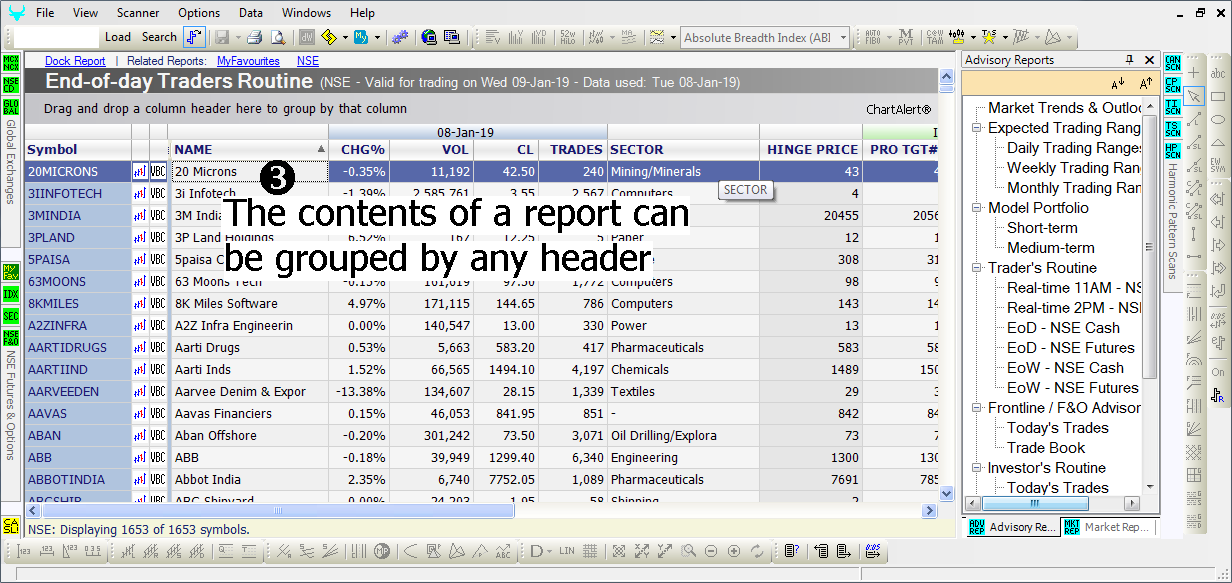1232x583 pixels.
Task: Open the Absolute Breadth Index dropdown
Action: (x=844, y=38)
